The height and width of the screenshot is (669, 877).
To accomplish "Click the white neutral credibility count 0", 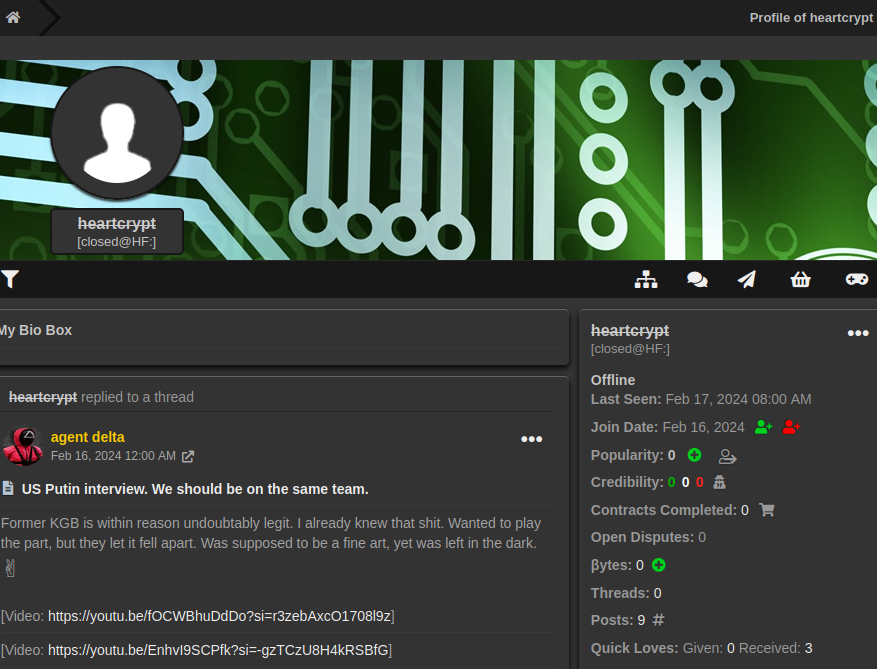I will [685, 482].
